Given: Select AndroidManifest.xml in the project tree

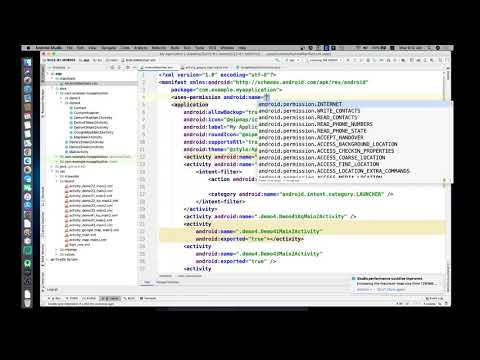Looking at the screenshot, I should tap(81, 83).
